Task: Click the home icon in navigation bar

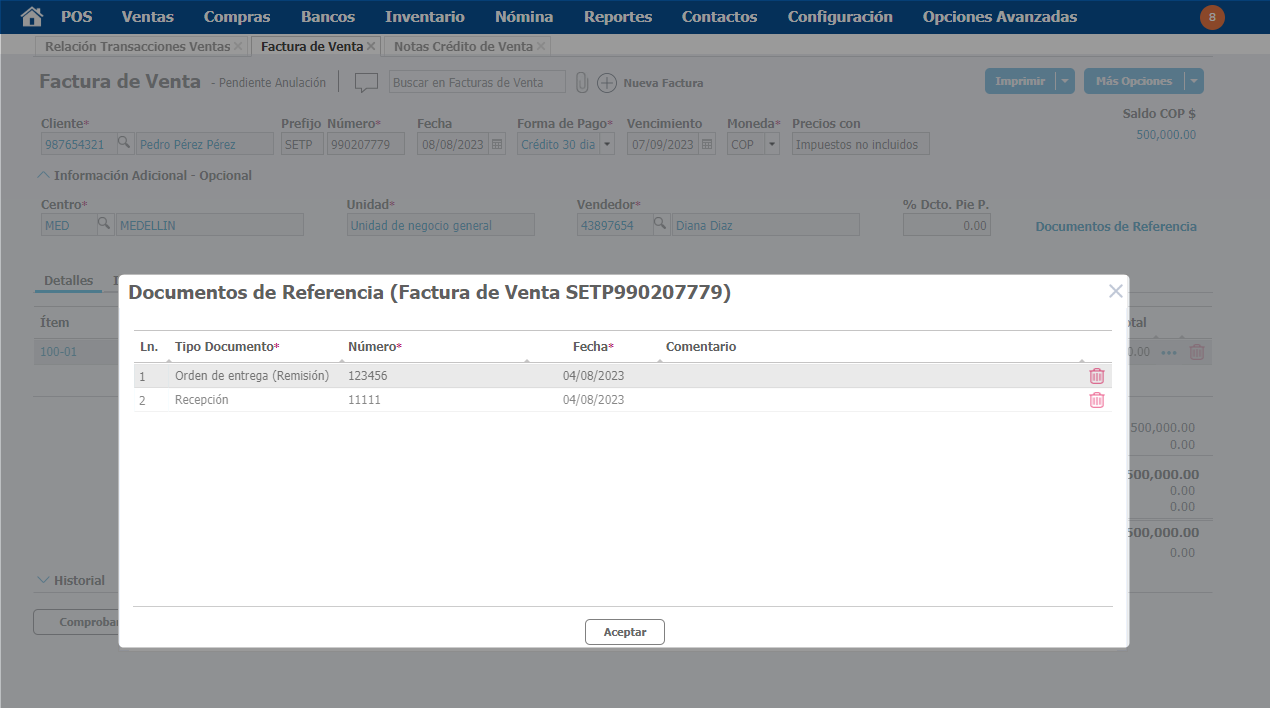Action: click(32, 17)
